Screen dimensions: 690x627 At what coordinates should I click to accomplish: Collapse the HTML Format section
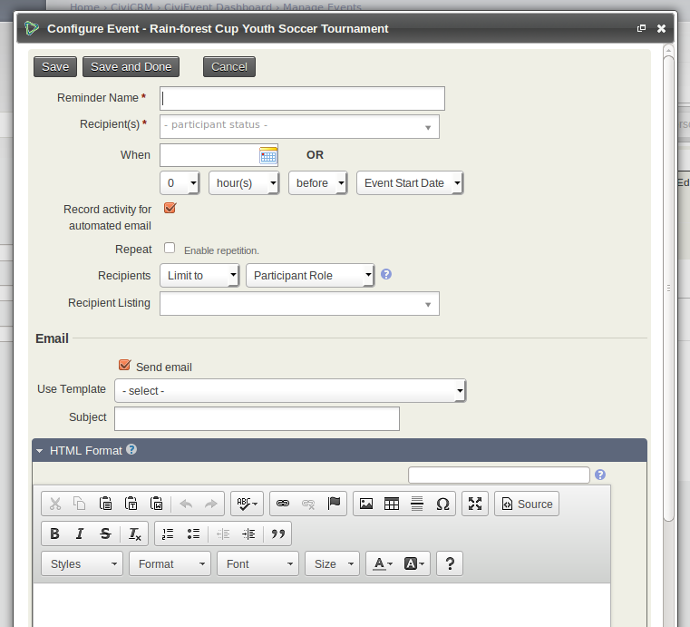click(40, 451)
